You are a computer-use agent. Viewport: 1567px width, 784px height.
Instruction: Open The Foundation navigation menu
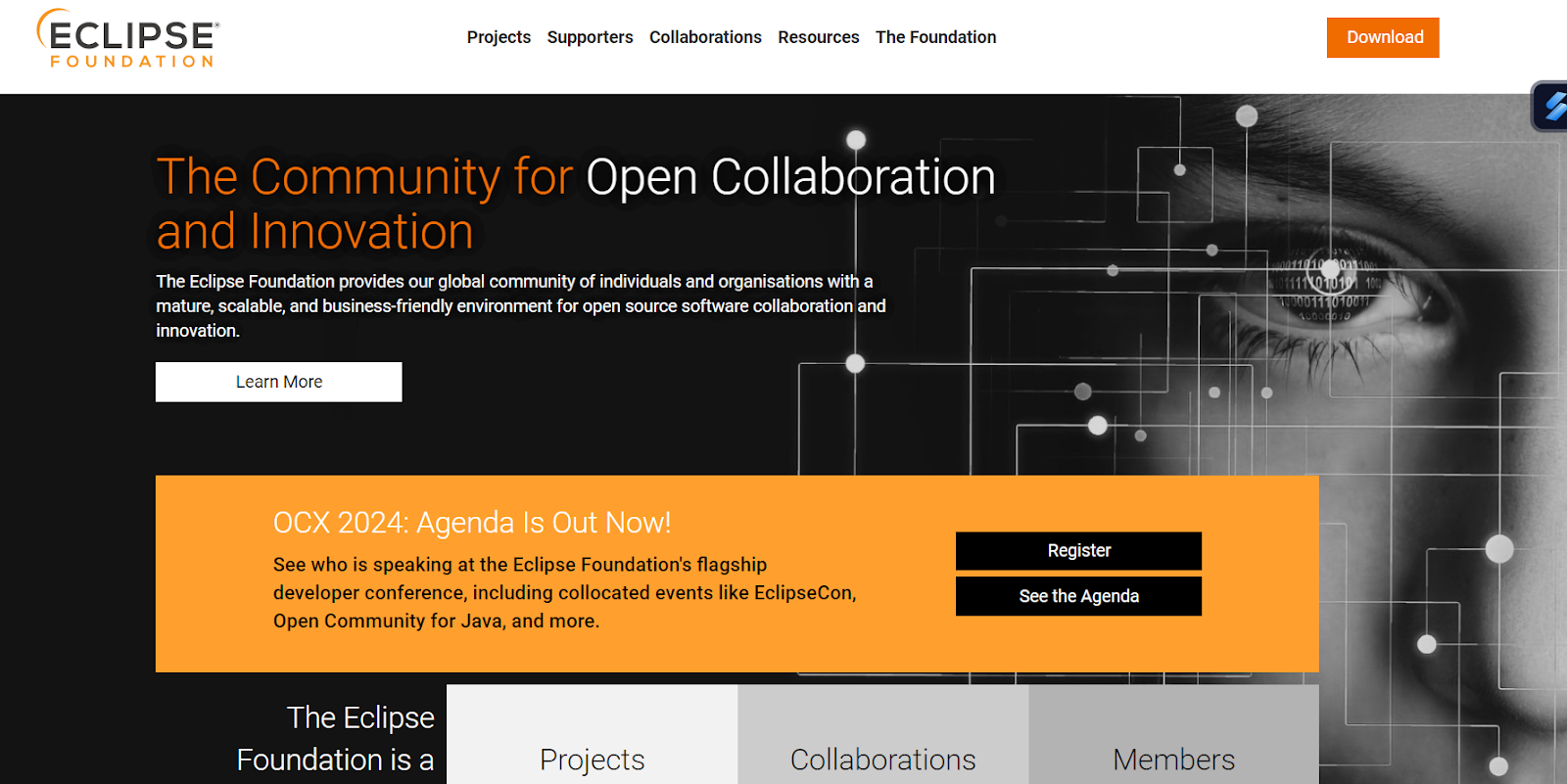click(935, 37)
